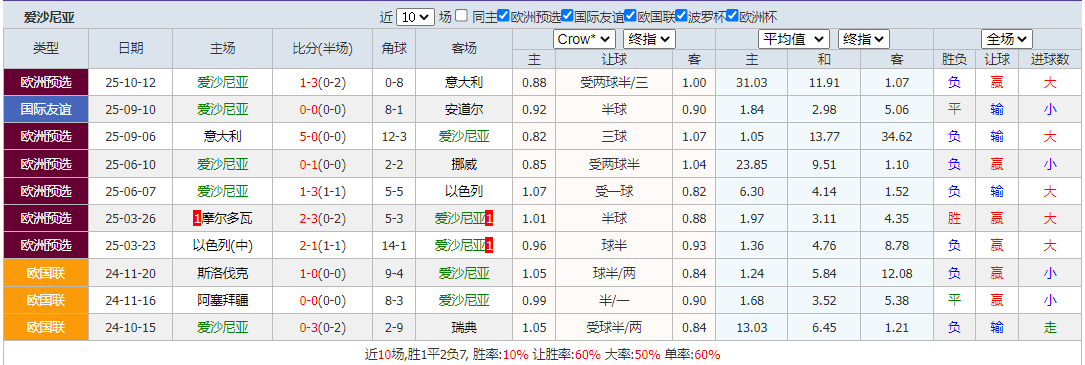Click home odds 31.03
Image resolution: width=1085 pixels, height=365 pixels.
752,83
